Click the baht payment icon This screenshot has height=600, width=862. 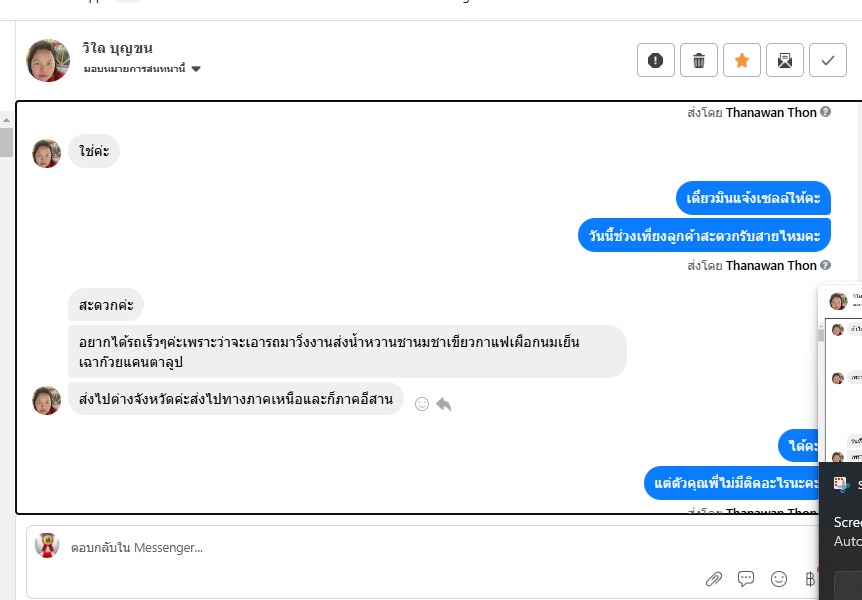click(x=811, y=578)
